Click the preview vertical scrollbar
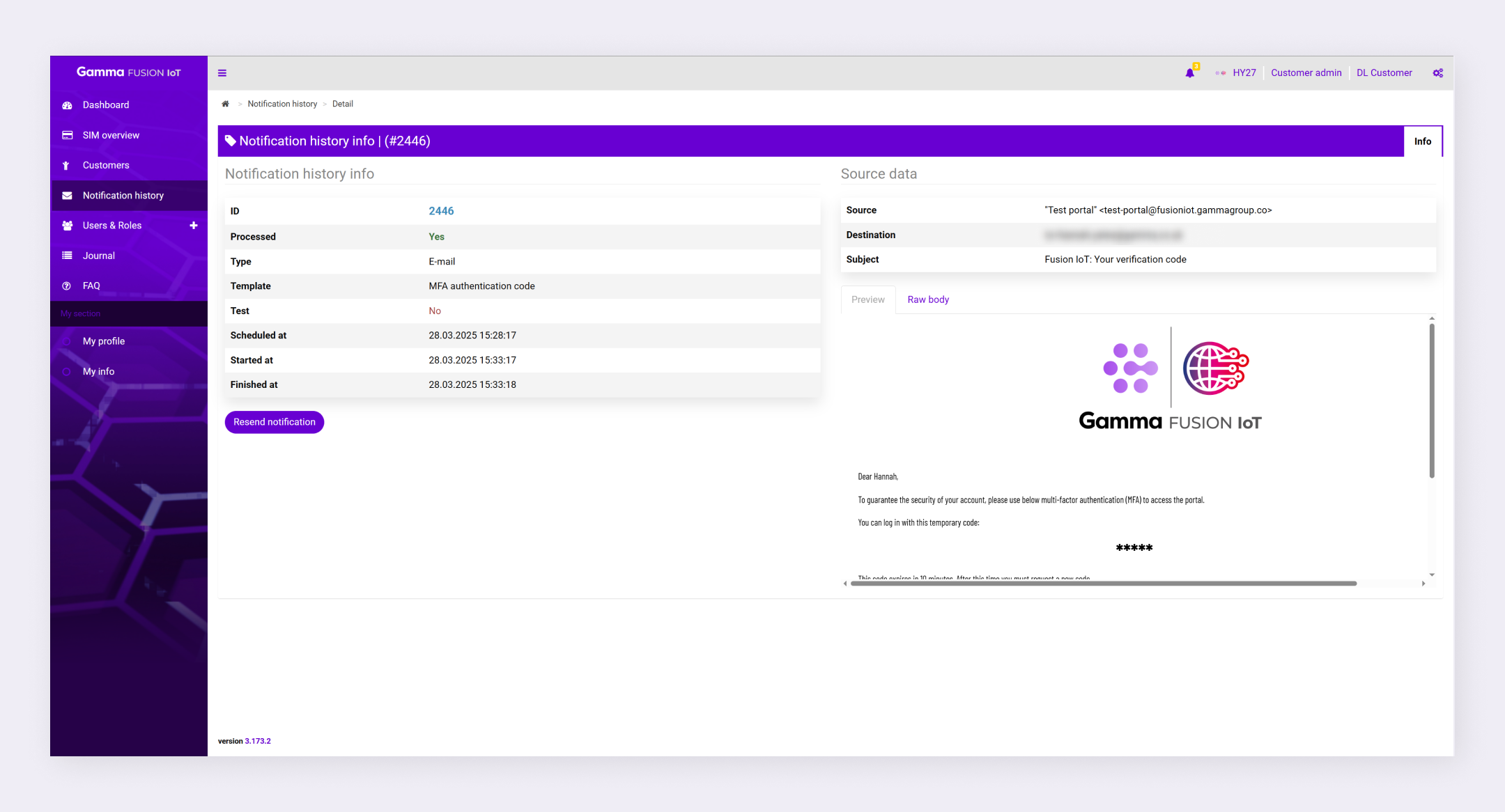This screenshot has width=1505, height=812. click(1432, 400)
